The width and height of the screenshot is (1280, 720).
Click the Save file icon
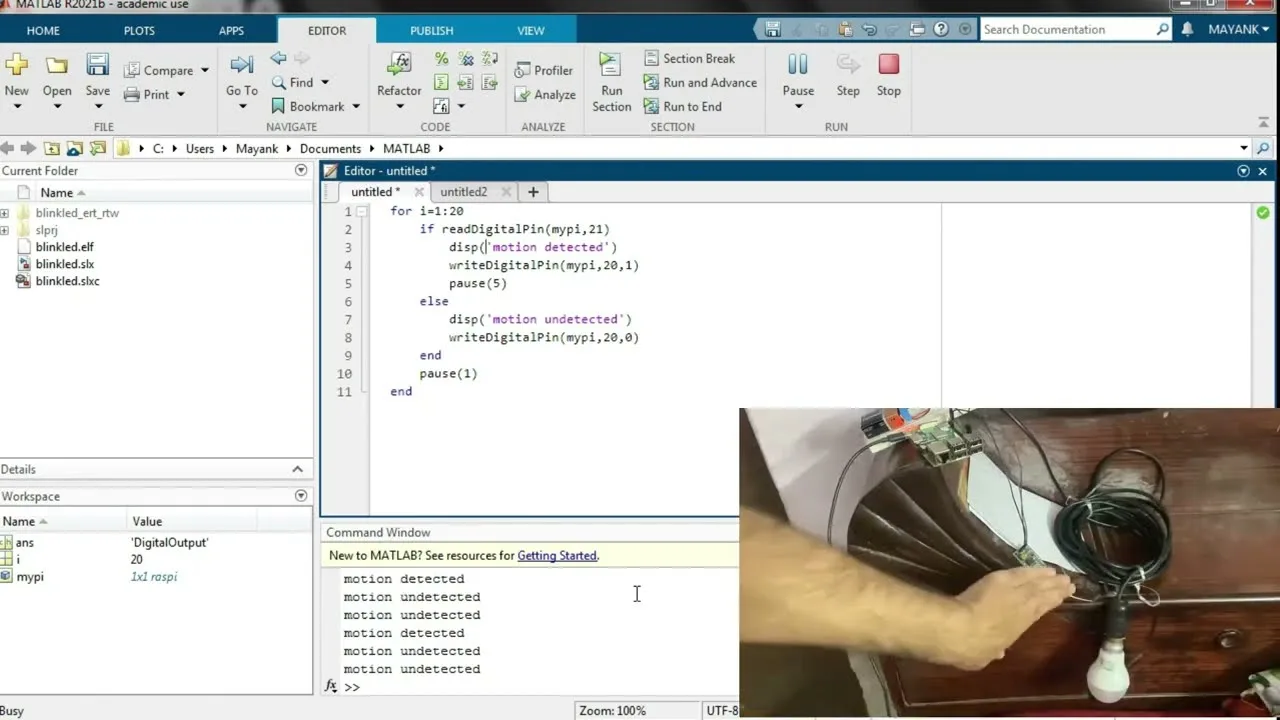click(97, 66)
